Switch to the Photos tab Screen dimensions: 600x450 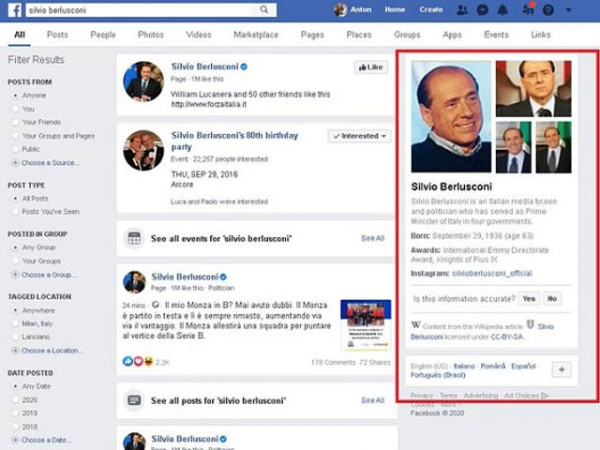pyautogui.click(x=151, y=35)
